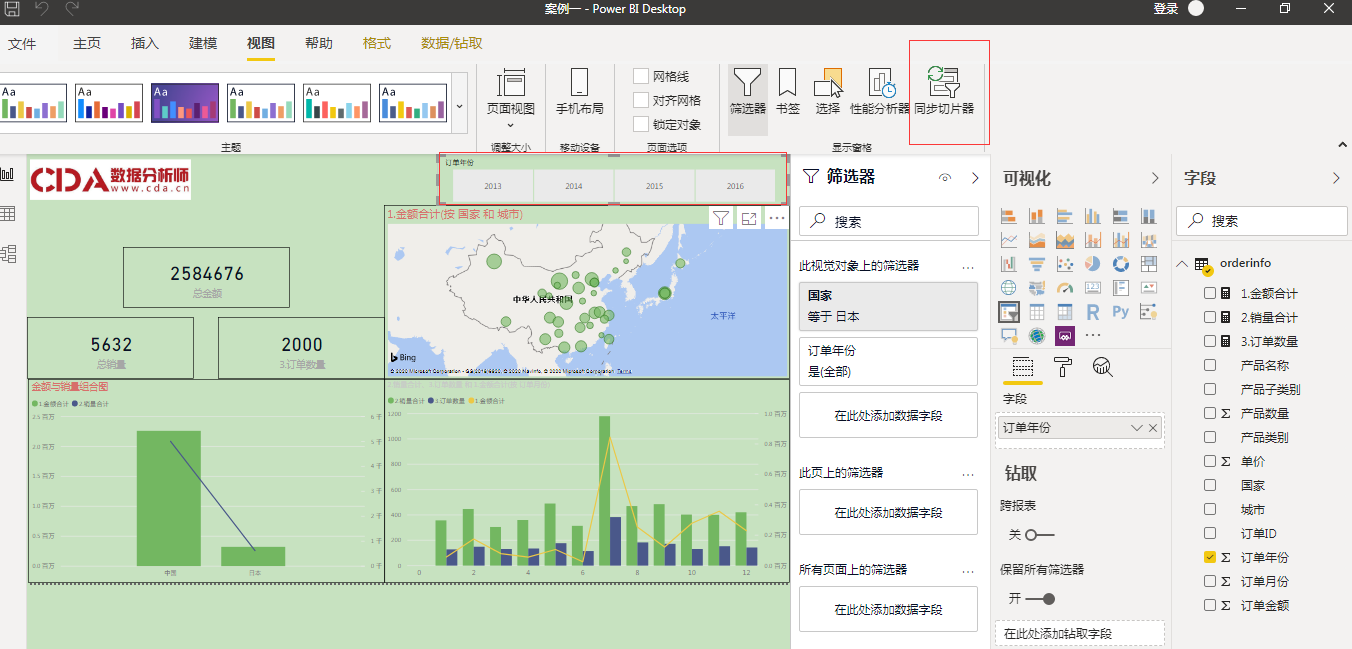Open the 文件 menu
Image resolution: width=1352 pixels, height=649 pixels.
pos(22,43)
